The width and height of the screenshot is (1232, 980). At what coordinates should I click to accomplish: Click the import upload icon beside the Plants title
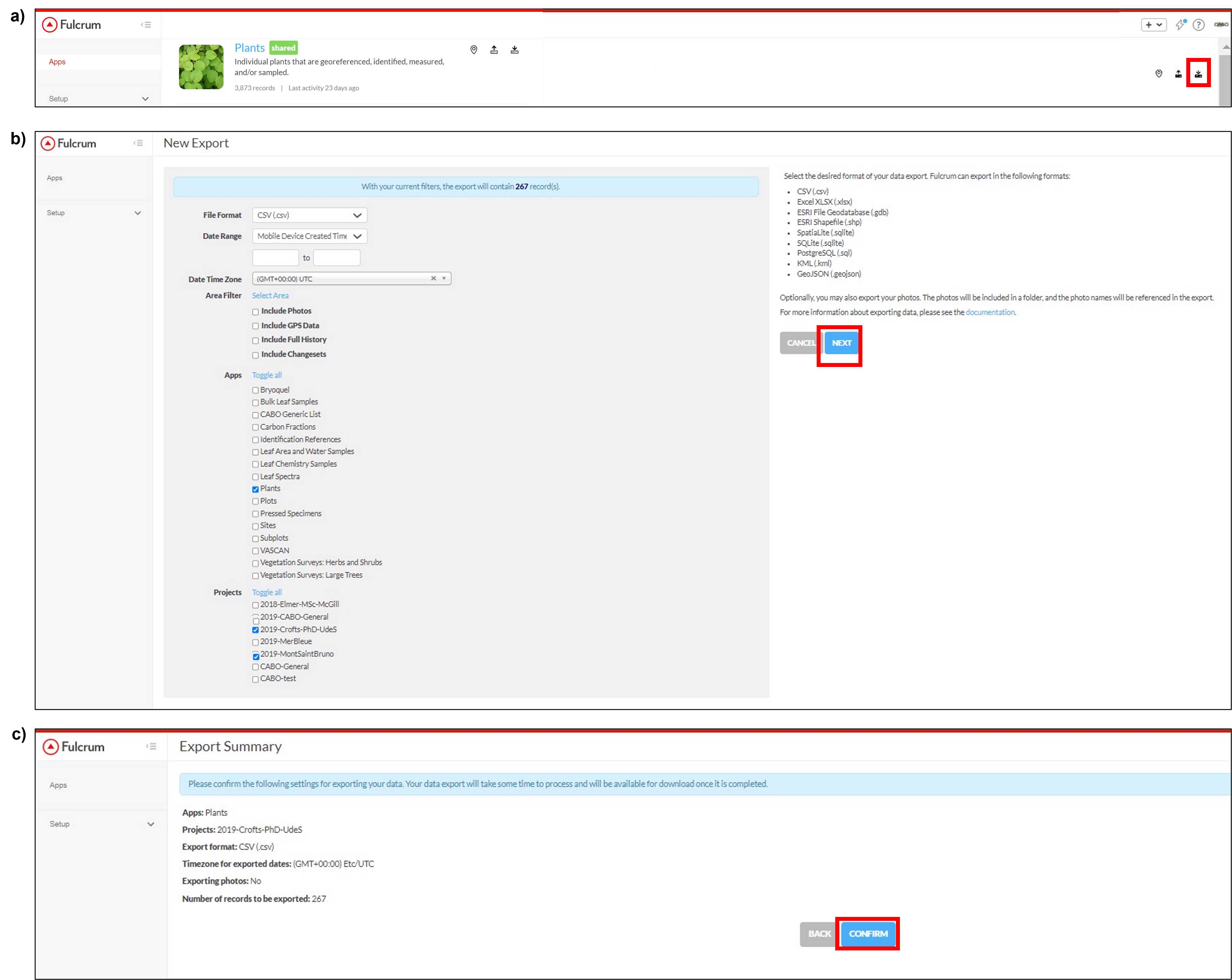(x=494, y=50)
